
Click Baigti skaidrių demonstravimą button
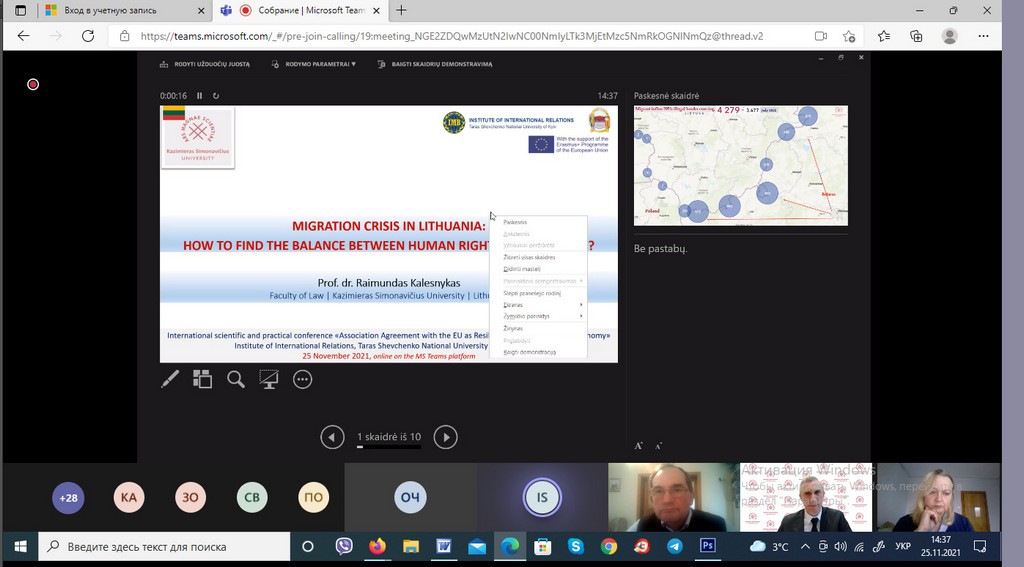[435, 64]
